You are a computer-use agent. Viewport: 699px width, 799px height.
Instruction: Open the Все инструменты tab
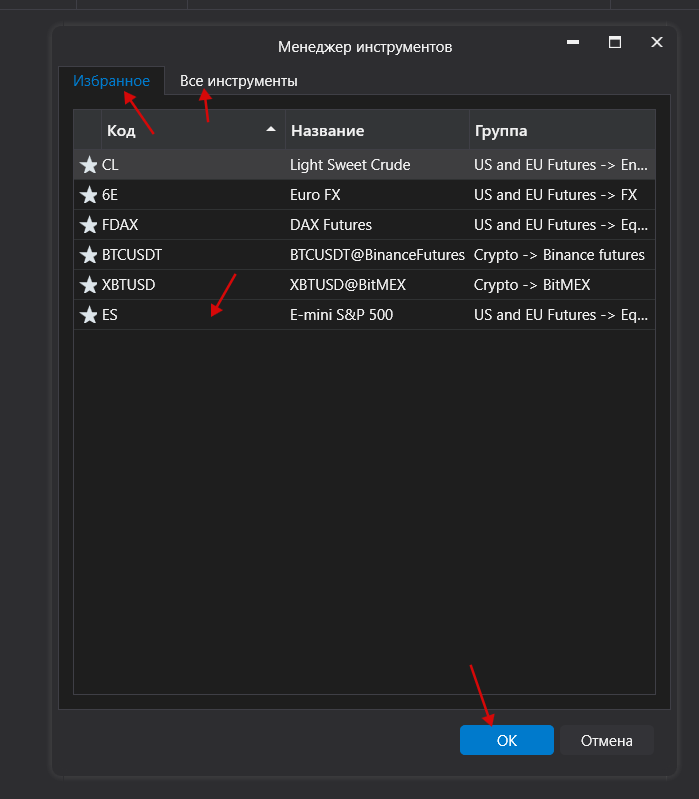coord(238,81)
